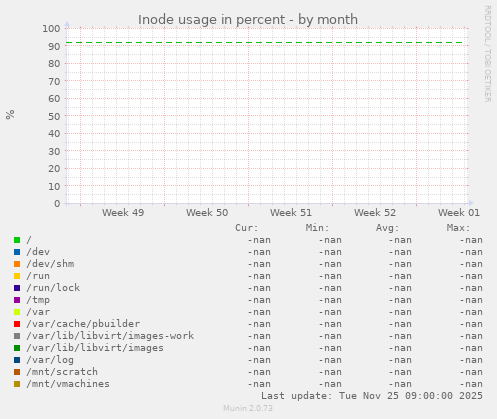Select the /var/lib/libvirt/images-work label
Screen dimensions: 497x419
pos(110,336)
